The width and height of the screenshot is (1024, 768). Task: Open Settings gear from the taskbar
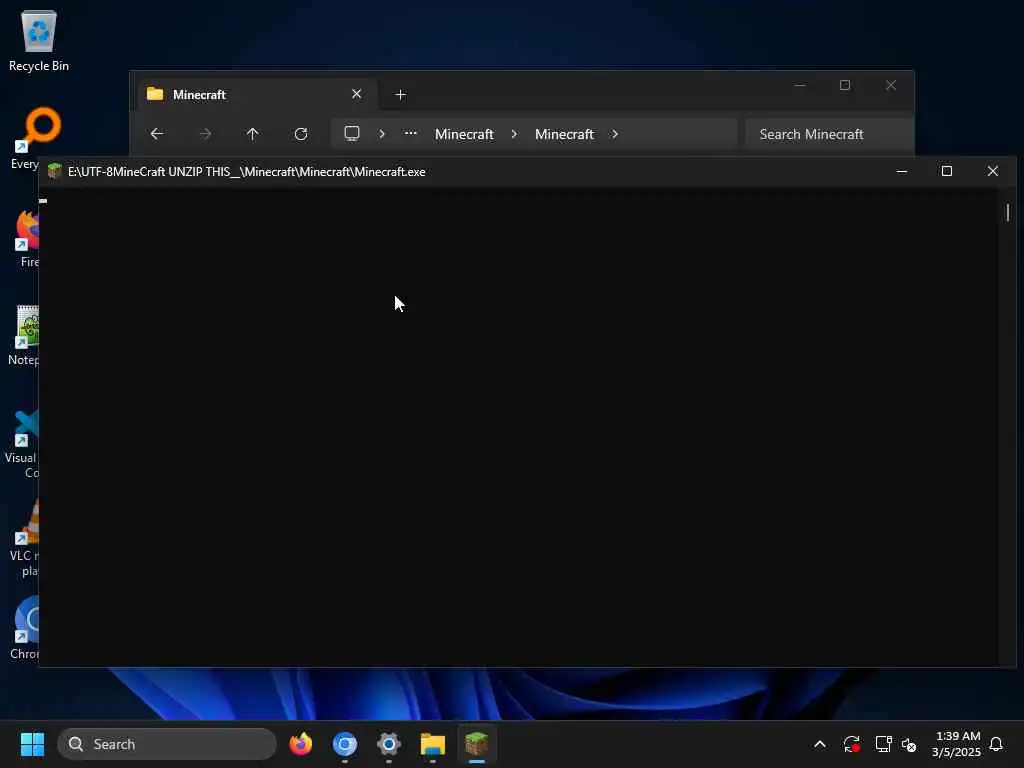[389, 744]
